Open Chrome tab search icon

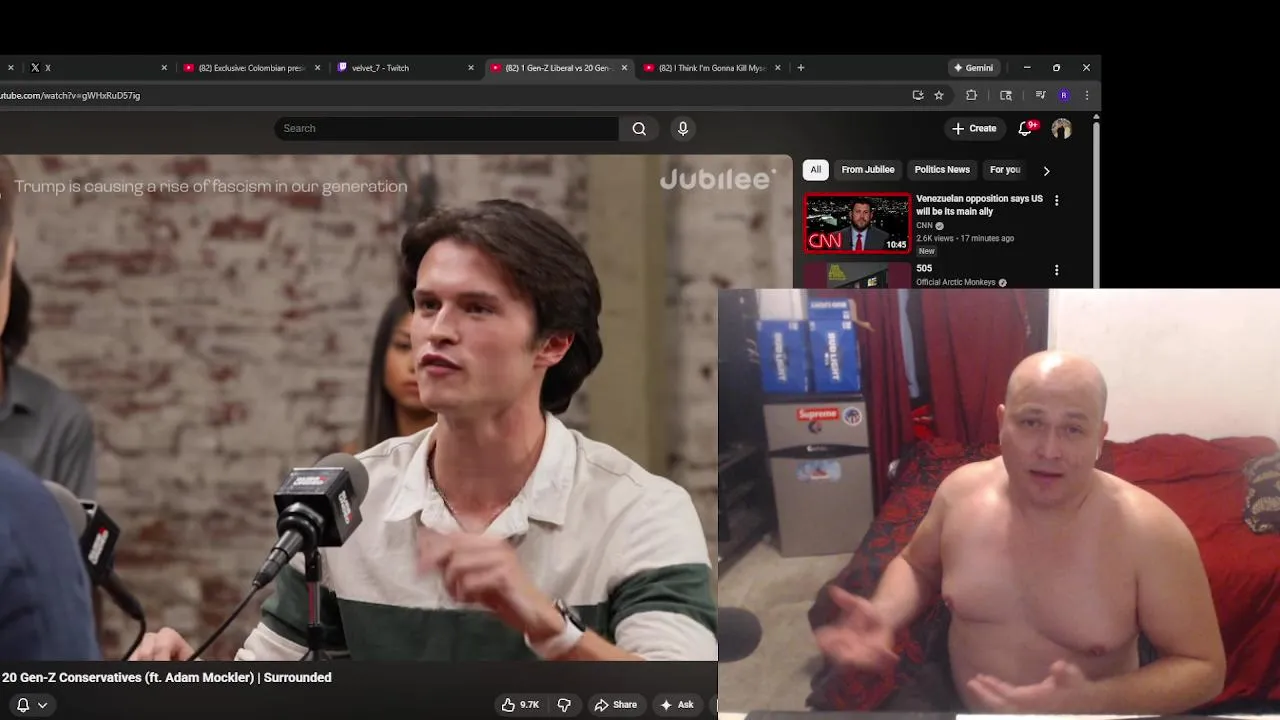point(1006,95)
